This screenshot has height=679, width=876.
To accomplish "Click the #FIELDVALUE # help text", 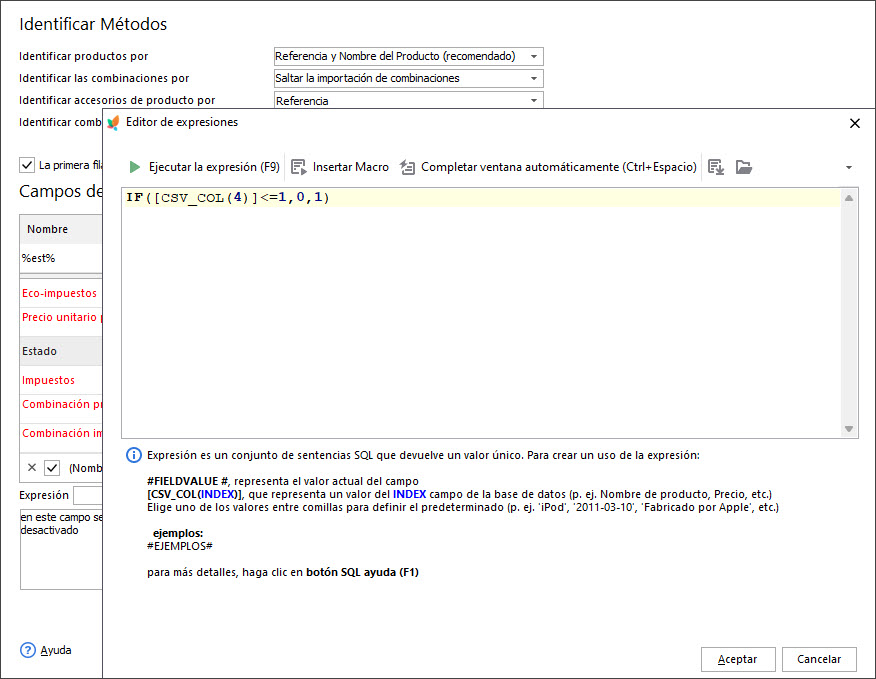I will pos(188,481).
